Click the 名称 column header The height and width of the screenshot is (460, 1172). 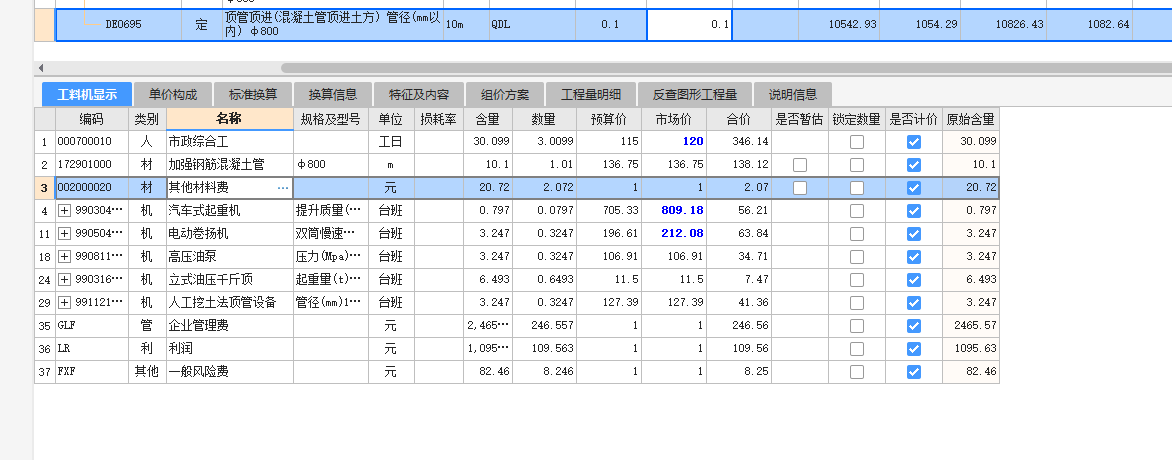[x=229, y=119]
